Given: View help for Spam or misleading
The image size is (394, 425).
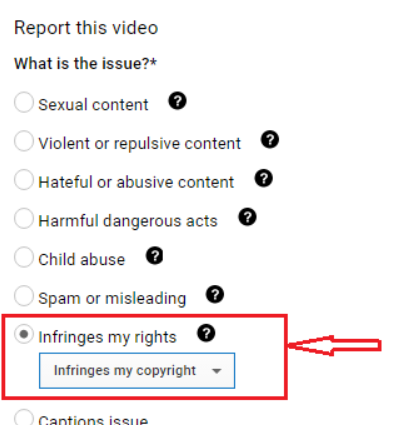Looking at the screenshot, I should (x=215, y=294).
